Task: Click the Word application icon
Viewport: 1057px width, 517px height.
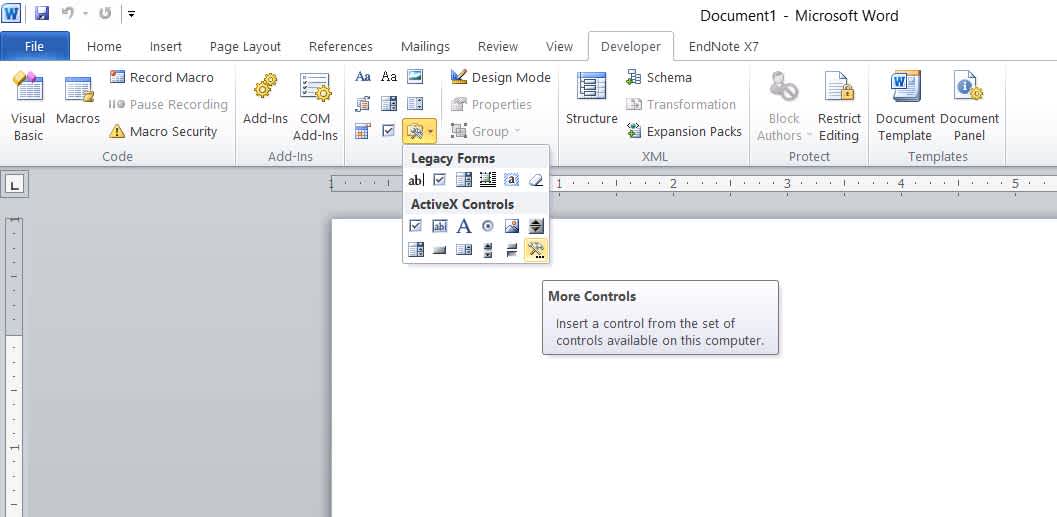Action: point(11,13)
